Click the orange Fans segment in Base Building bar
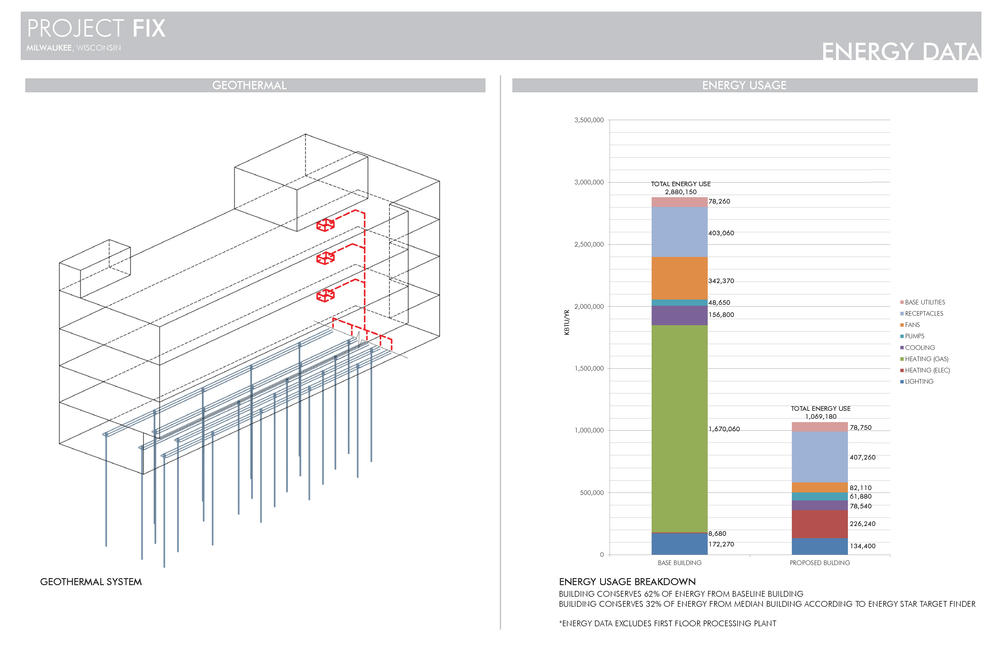Viewport: 1000px width, 647px height. point(679,278)
